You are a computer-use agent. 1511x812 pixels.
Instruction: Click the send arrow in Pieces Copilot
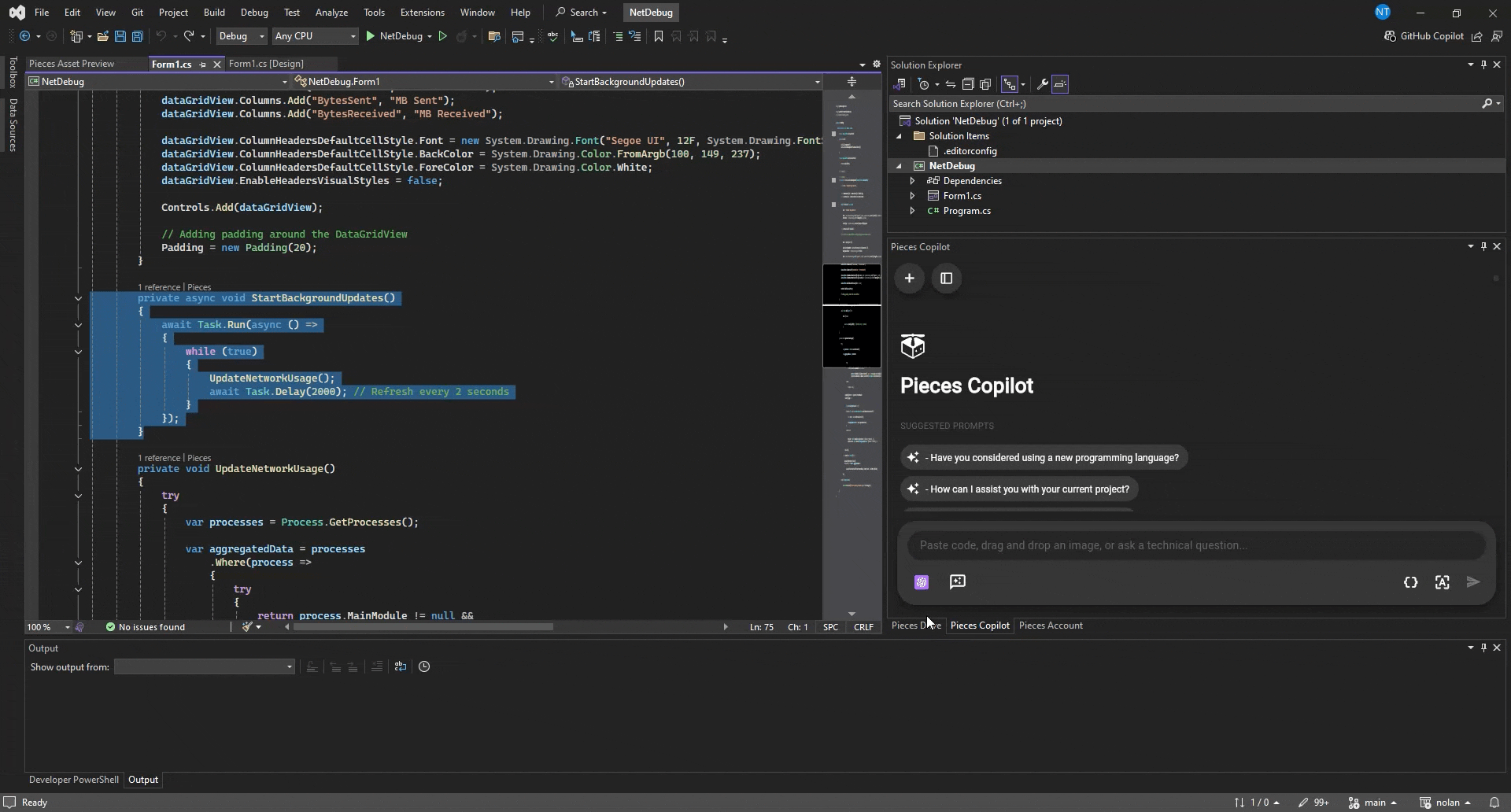pos(1474,582)
